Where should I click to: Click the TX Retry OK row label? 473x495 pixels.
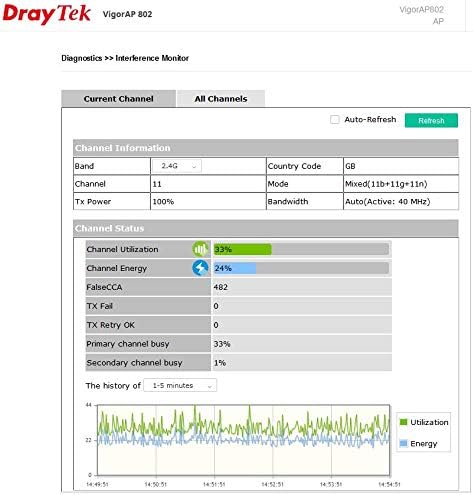coord(111,325)
